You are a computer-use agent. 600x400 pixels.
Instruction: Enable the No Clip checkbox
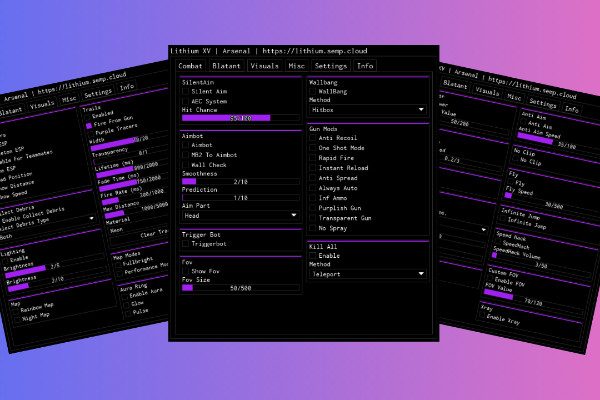(517, 159)
